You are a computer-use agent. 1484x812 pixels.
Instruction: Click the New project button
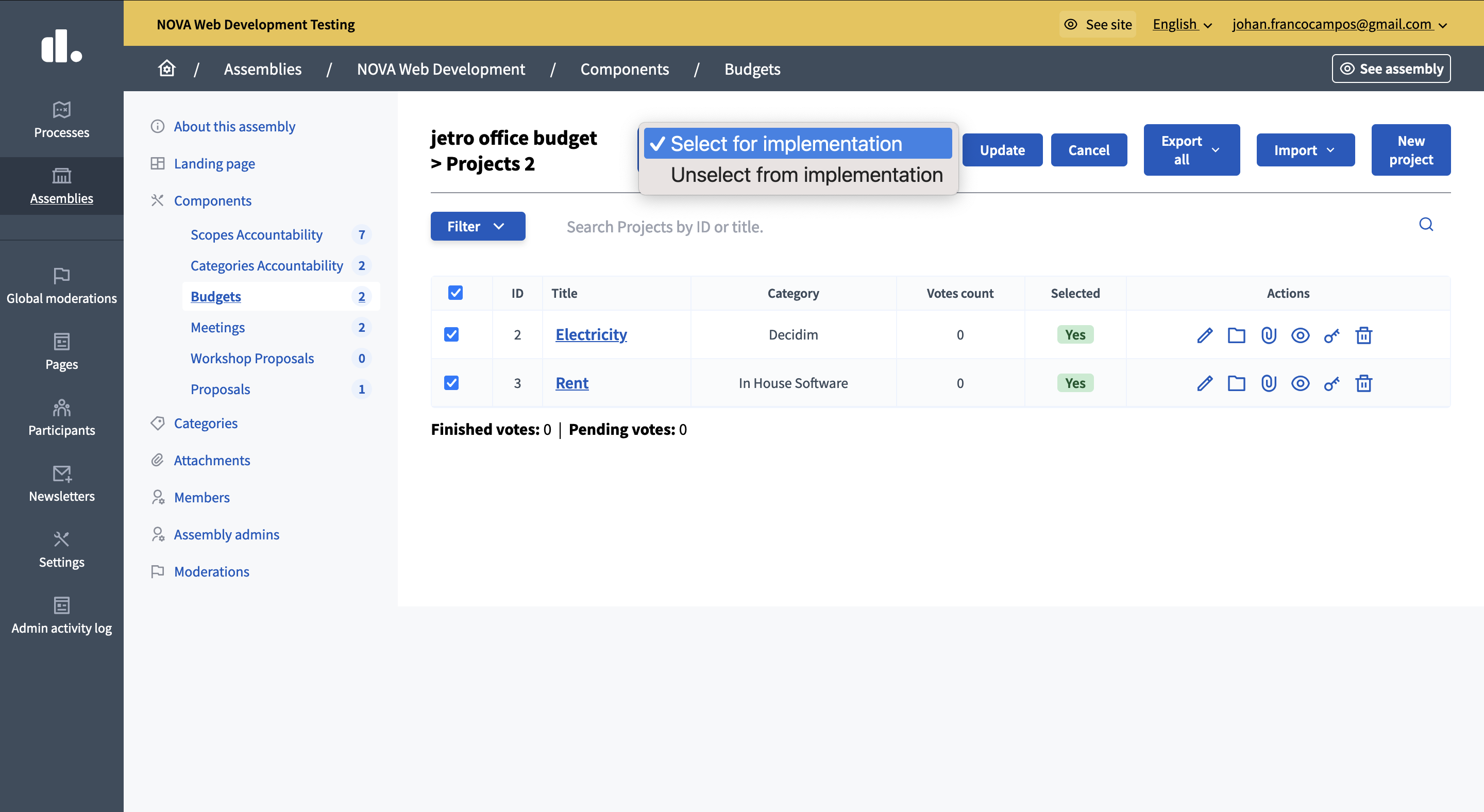[x=1411, y=150]
